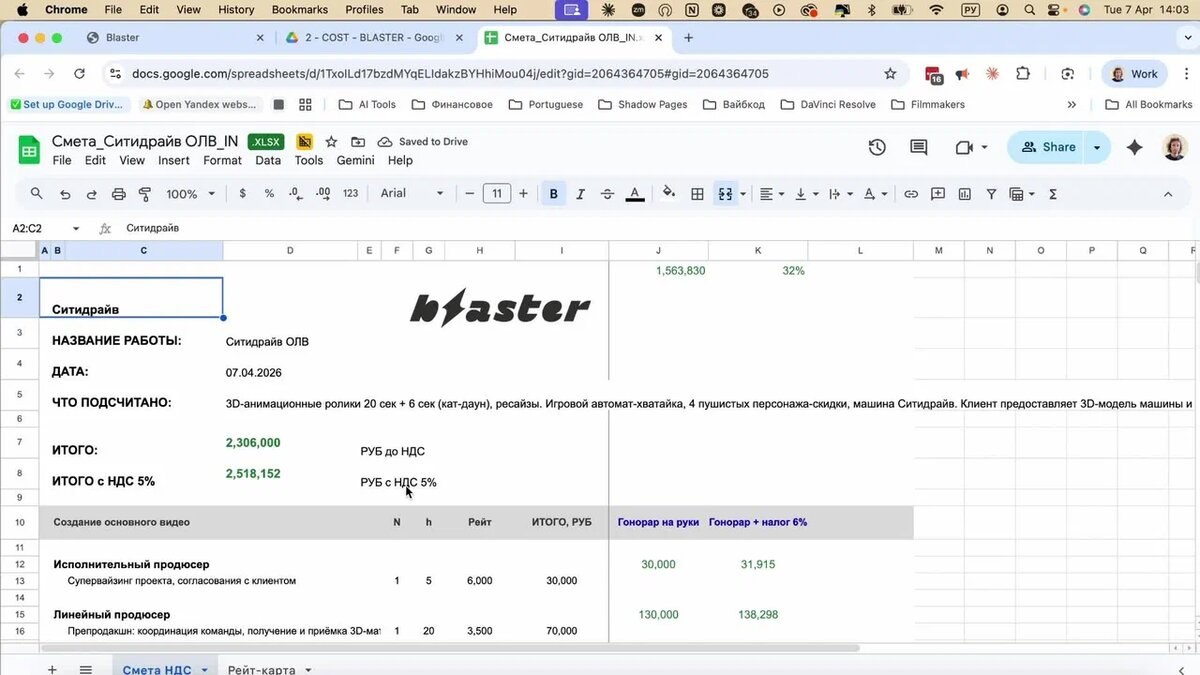Increase the font size
This screenshot has width=1200, height=675.
[x=523, y=194]
